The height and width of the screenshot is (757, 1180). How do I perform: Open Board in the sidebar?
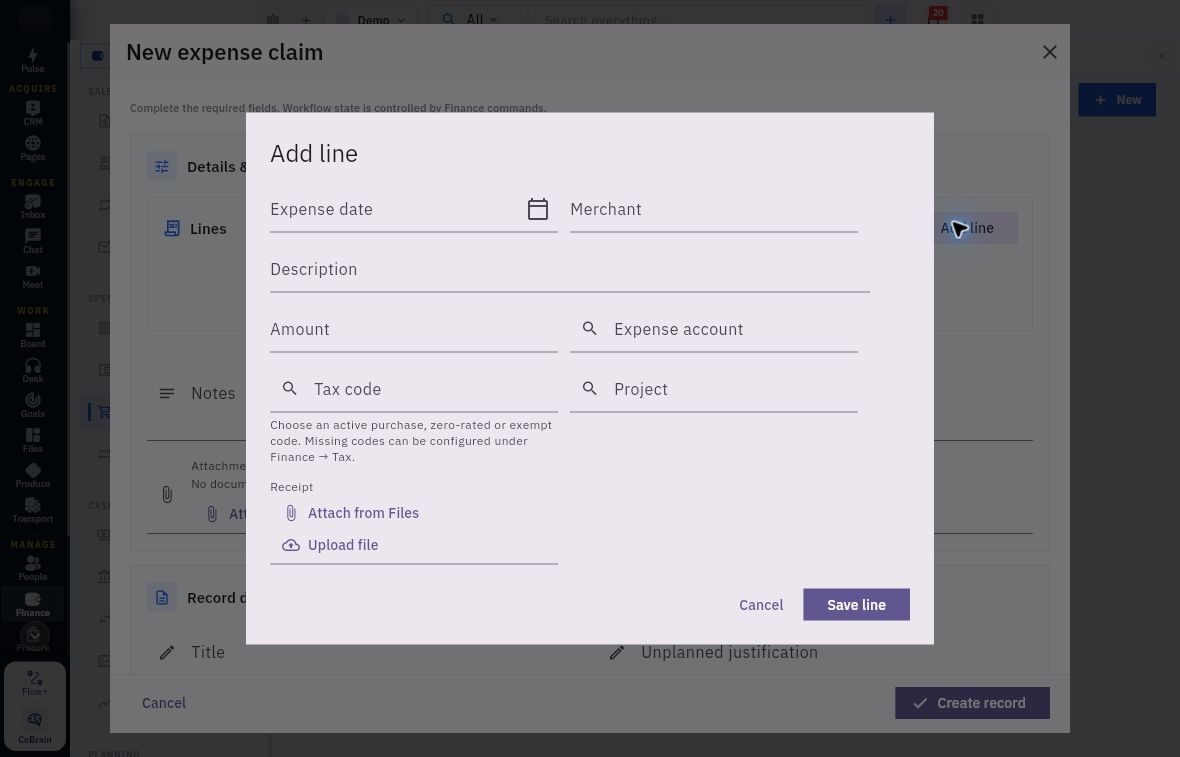tap(32, 336)
